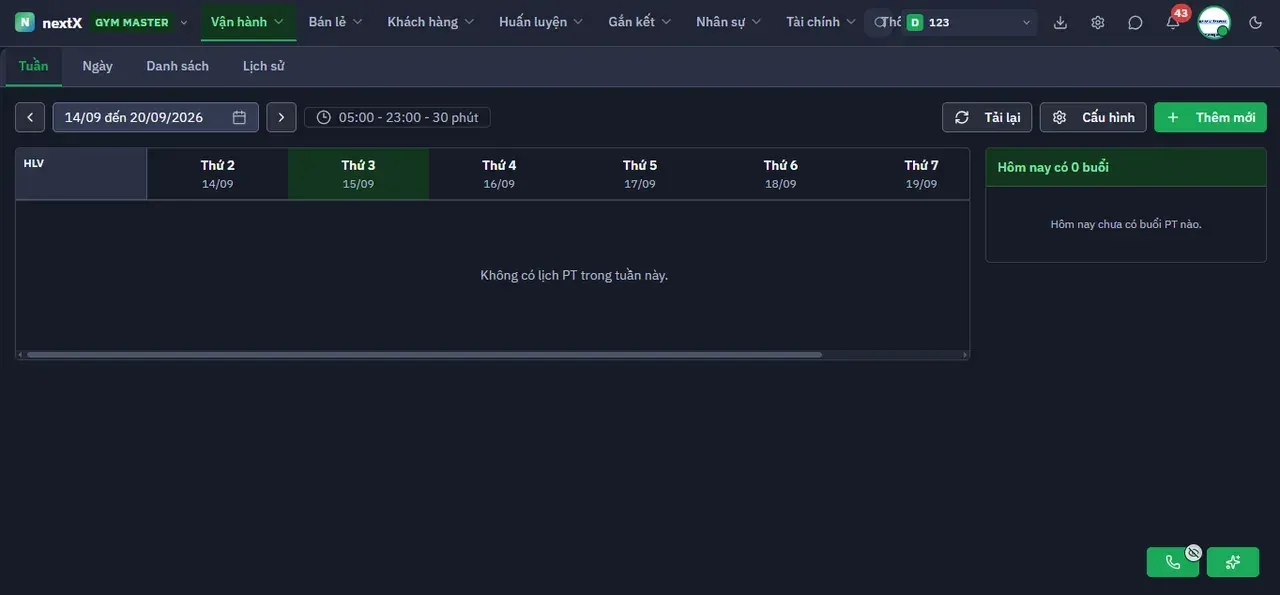The width and height of the screenshot is (1280, 595).
Task: Switch to the Tuần tab
Action: (33, 66)
